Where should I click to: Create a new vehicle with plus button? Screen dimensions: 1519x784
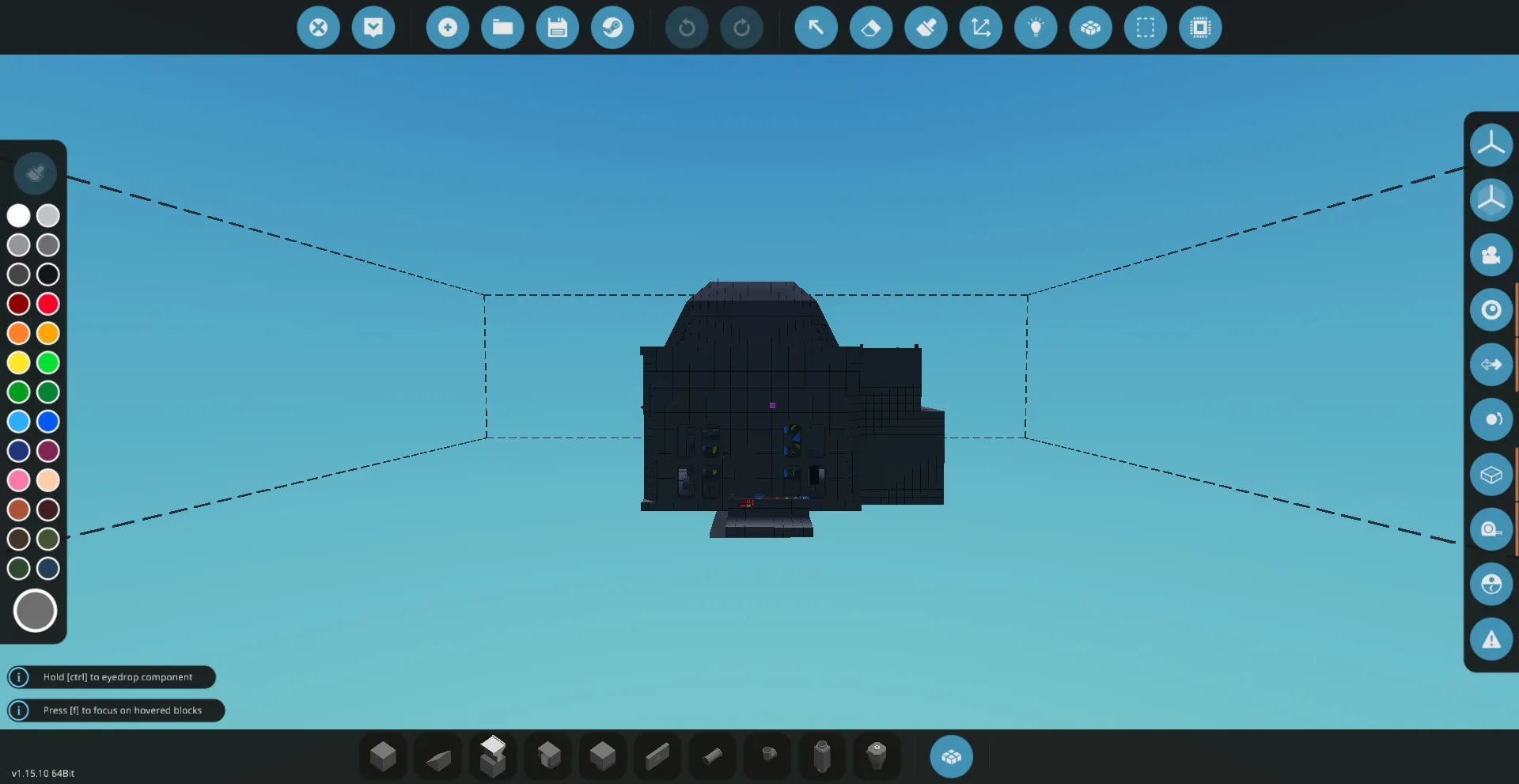[x=448, y=28]
